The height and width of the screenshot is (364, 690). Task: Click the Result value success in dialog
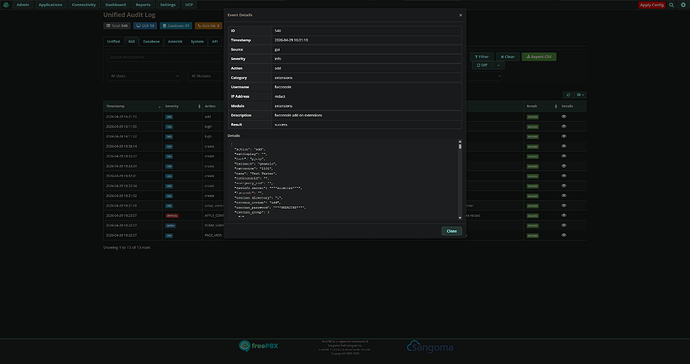(x=281, y=125)
